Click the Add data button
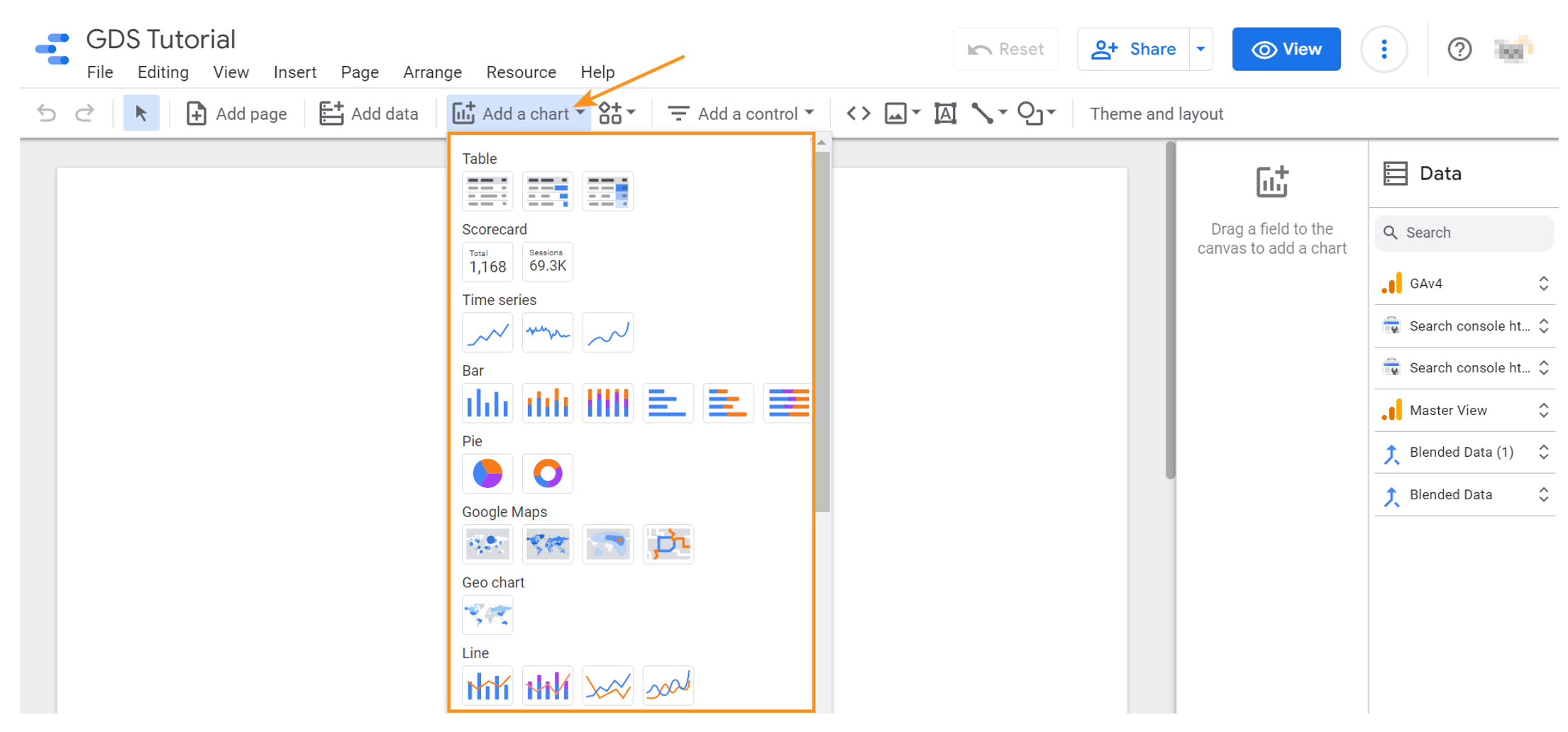This screenshot has height=732, width=1568. pos(369,113)
